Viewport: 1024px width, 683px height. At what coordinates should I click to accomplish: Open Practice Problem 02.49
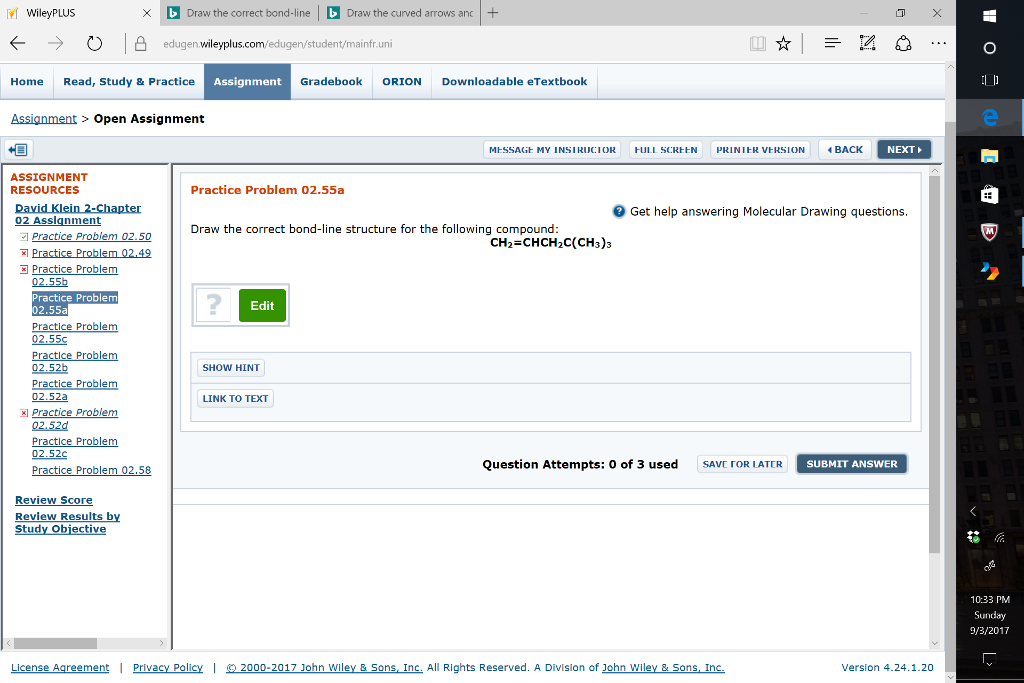click(91, 253)
